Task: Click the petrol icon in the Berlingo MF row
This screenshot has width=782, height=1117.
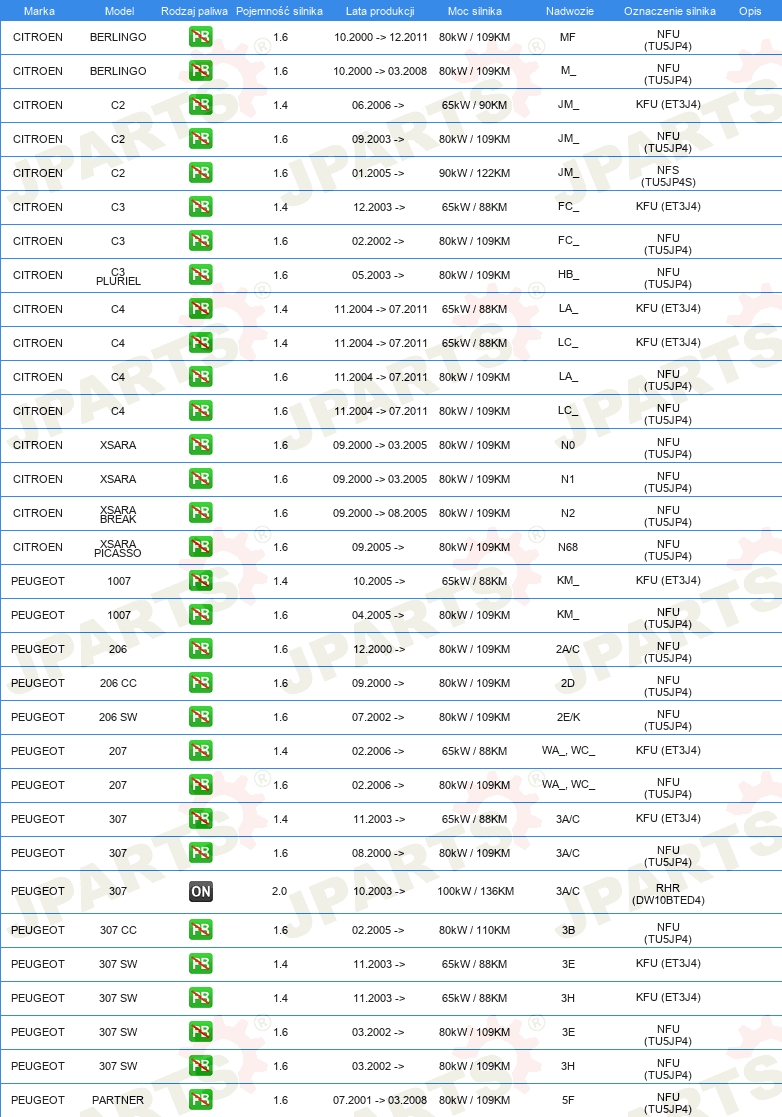Action: pos(201,37)
